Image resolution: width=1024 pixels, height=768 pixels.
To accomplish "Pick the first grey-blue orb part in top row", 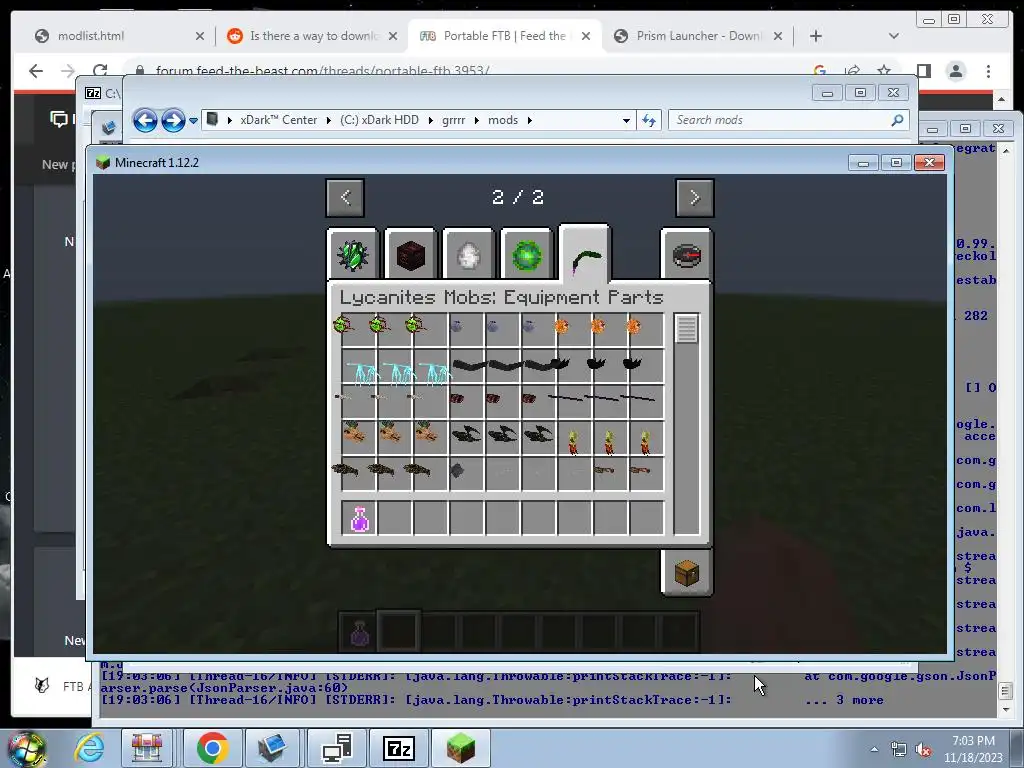I will 456,325.
